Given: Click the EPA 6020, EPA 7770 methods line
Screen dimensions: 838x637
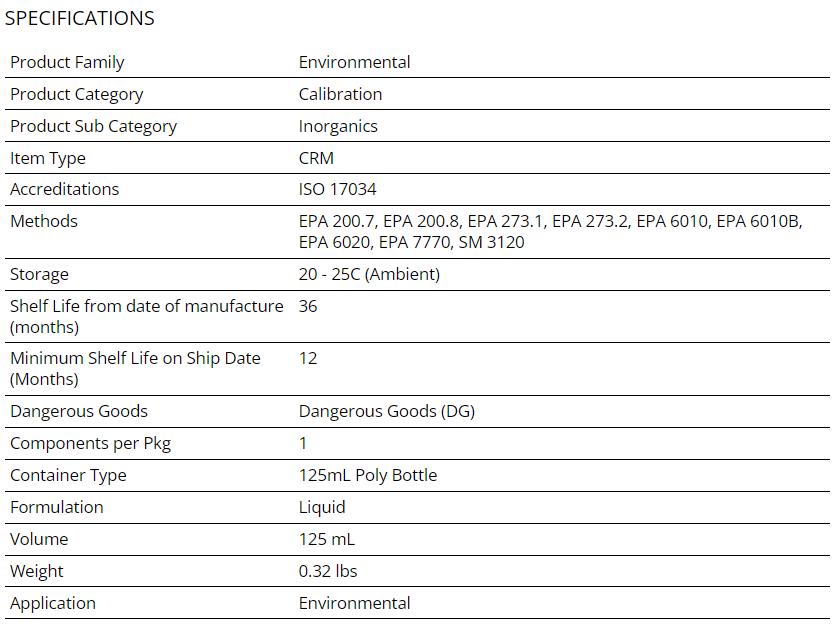Looking at the screenshot, I should click(412, 242).
